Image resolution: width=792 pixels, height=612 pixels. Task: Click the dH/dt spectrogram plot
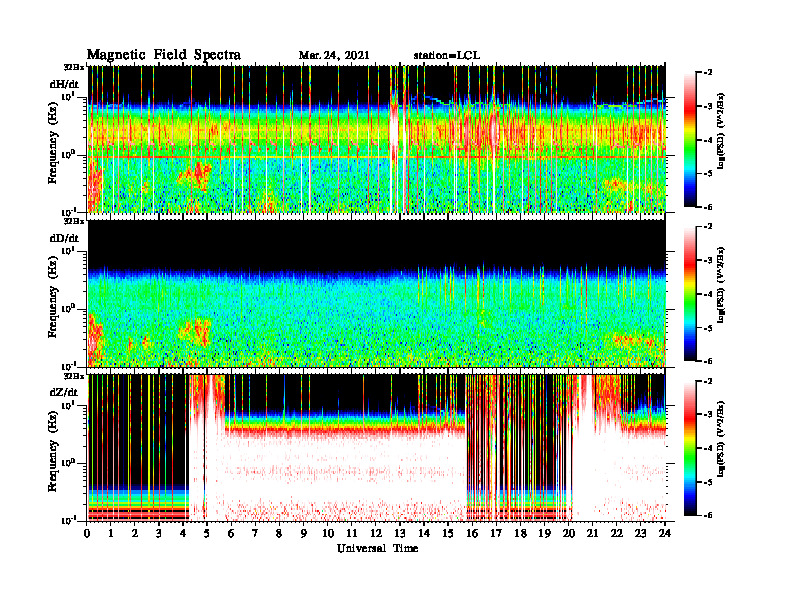pos(377,138)
